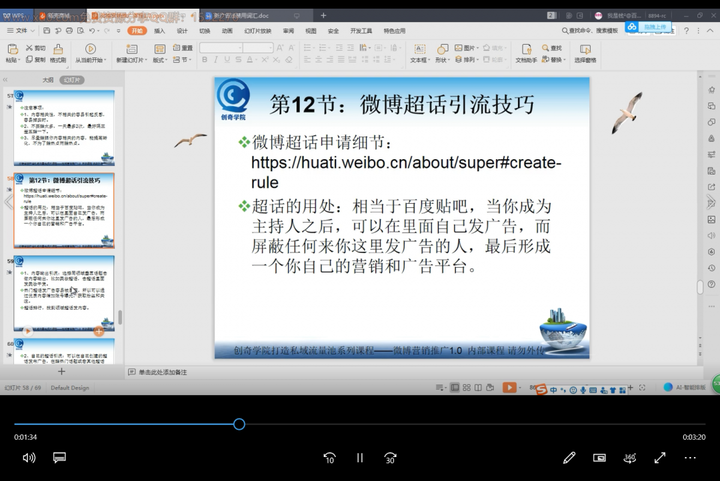Click the notes area 单击此处添加备注

(x=163, y=372)
